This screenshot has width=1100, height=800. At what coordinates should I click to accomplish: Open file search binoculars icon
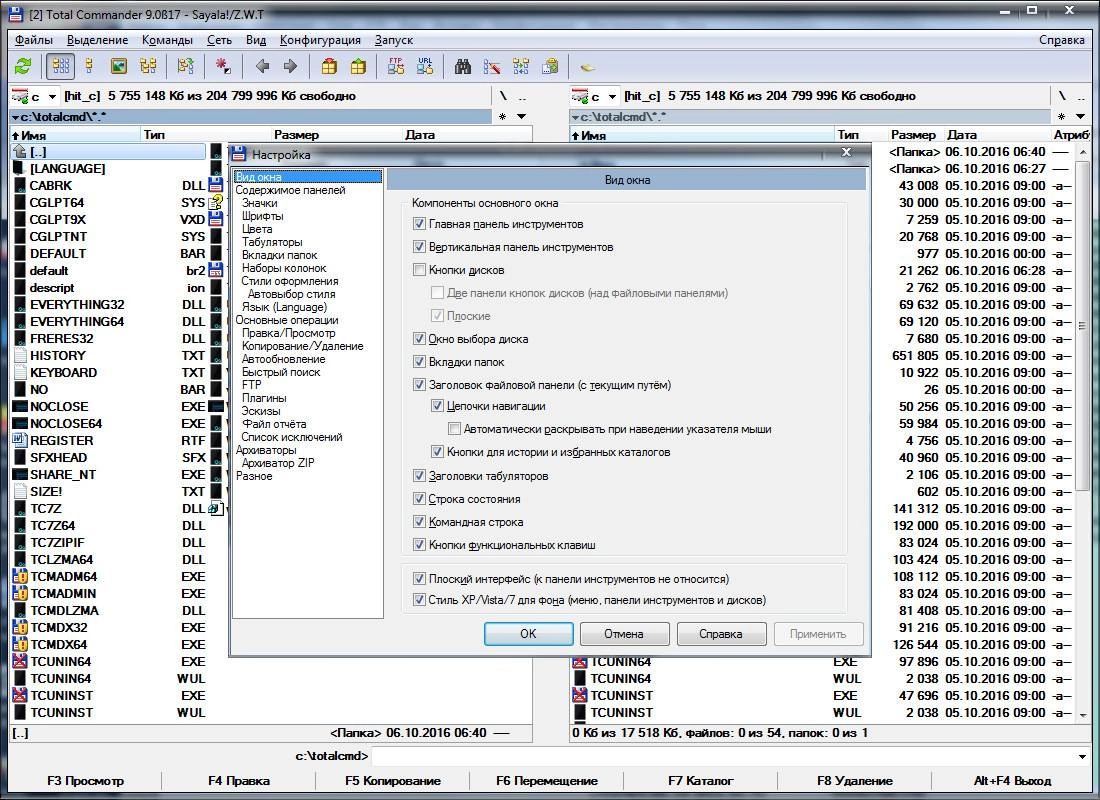click(462, 67)
